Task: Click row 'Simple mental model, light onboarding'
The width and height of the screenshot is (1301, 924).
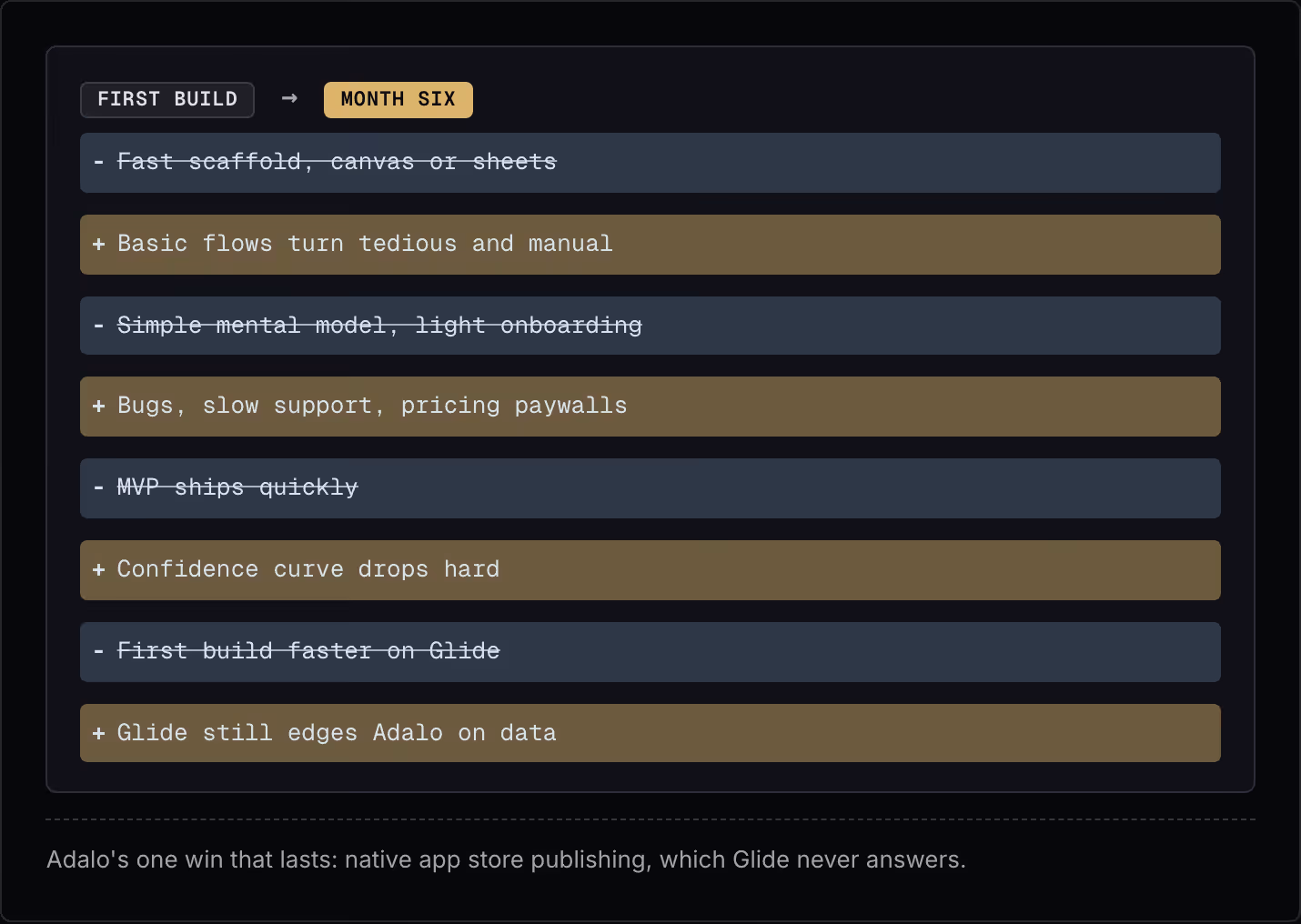Action: click(x=650, y=326)
